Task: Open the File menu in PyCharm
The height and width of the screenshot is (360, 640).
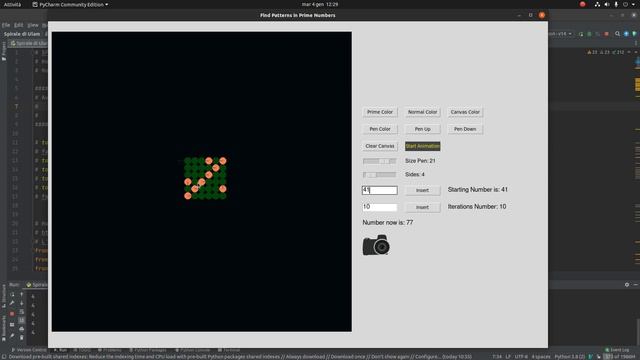Action: 6,25
